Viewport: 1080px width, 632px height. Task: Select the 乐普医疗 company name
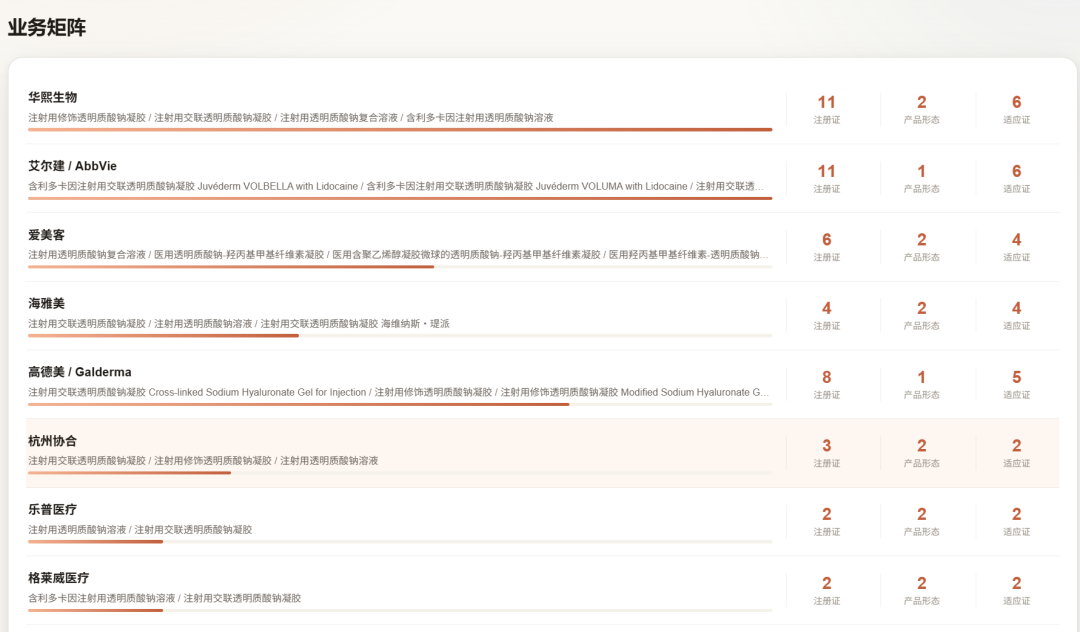click(x=52, y=509)
